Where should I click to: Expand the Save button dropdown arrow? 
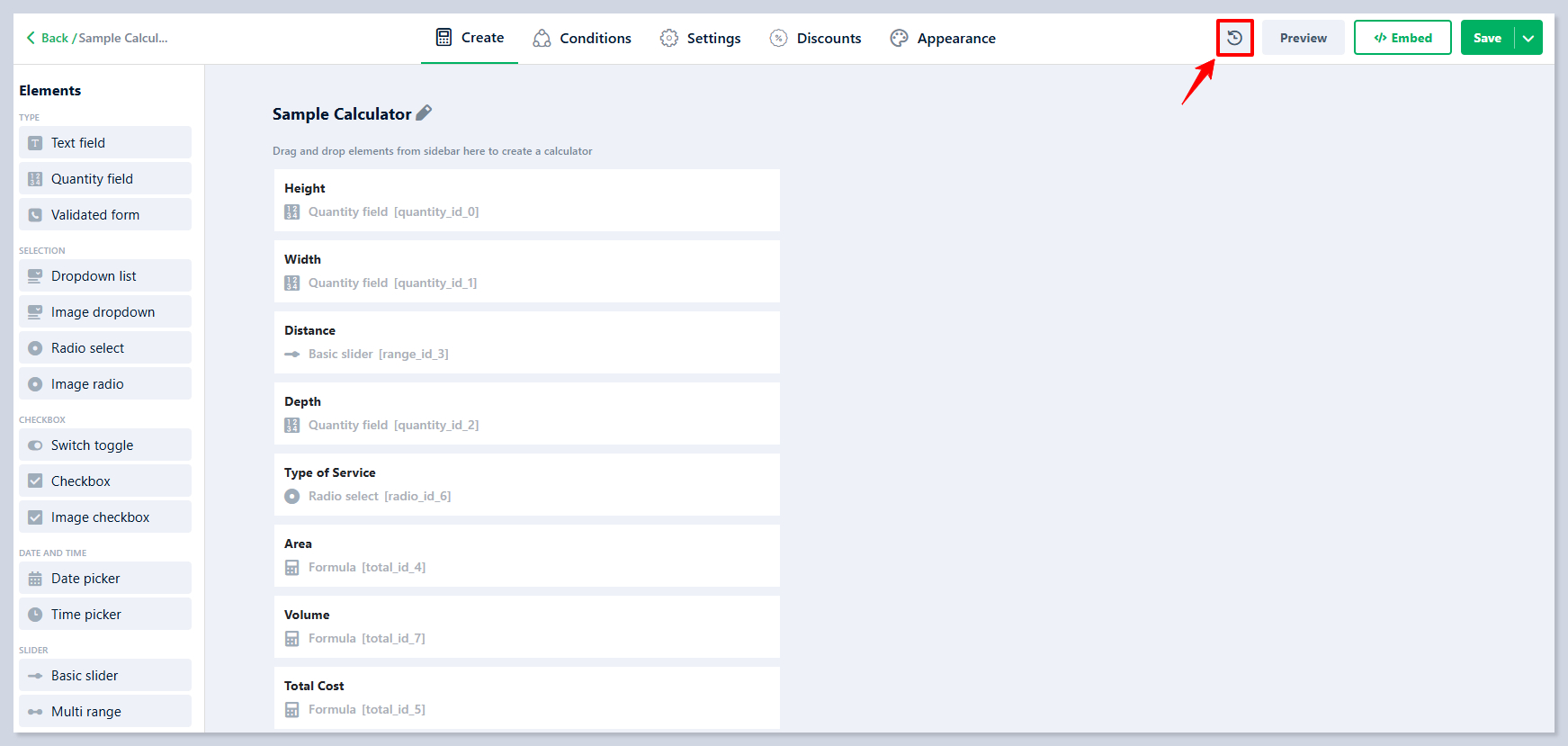click(x=1528, y=38)
